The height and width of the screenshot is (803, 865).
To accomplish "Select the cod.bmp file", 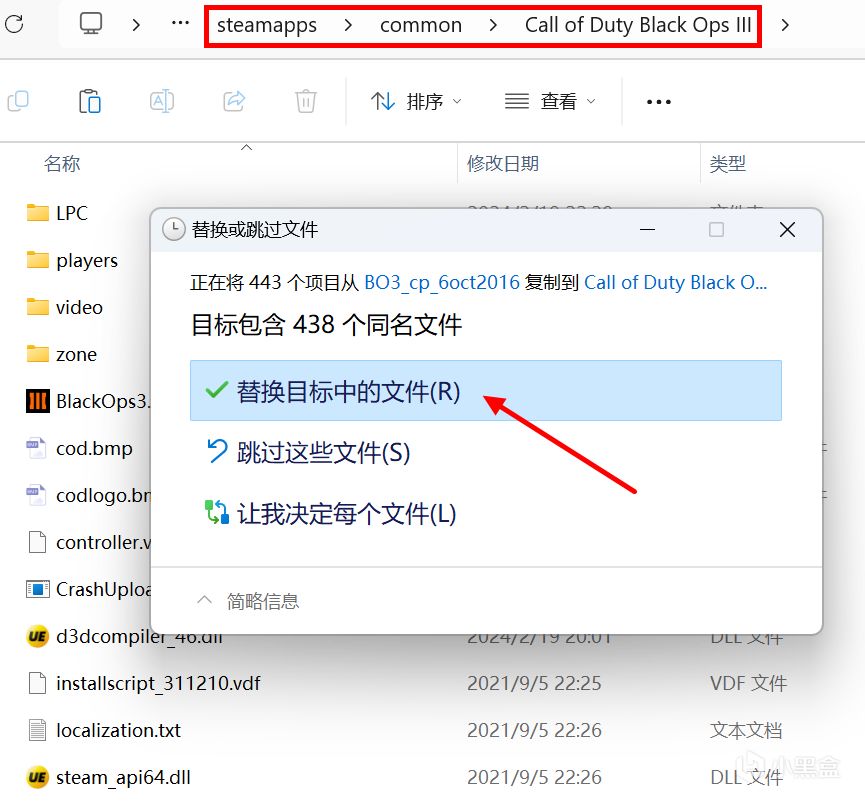I will coord(79,448).
